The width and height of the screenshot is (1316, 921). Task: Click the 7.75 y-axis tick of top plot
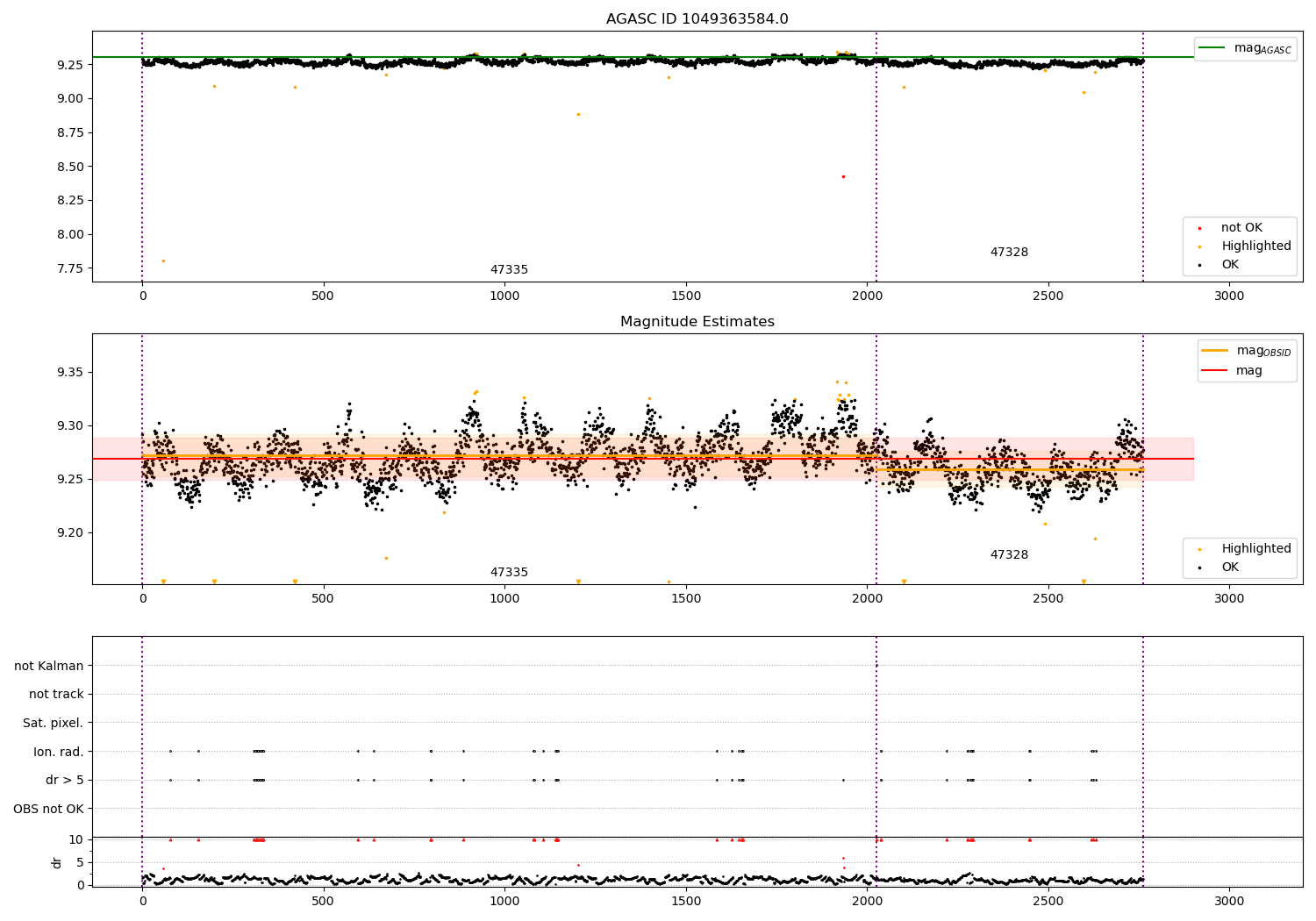69,268
